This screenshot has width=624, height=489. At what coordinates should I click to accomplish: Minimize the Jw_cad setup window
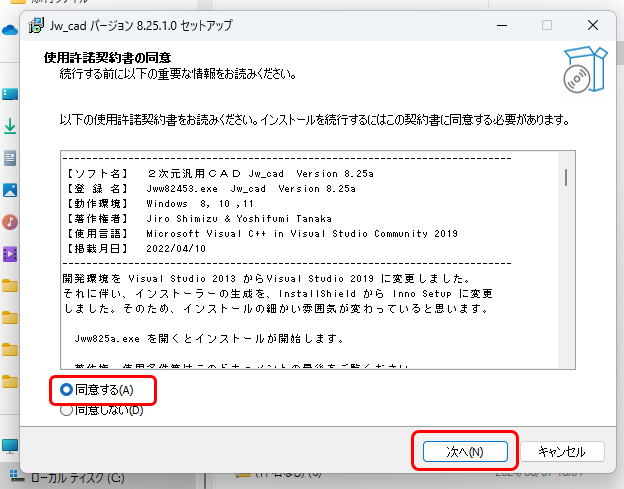(x=500, y=24)
